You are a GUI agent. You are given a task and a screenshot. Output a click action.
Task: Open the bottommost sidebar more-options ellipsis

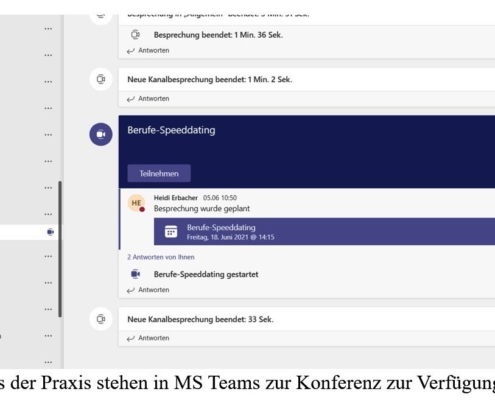click(x=48, y=362)
